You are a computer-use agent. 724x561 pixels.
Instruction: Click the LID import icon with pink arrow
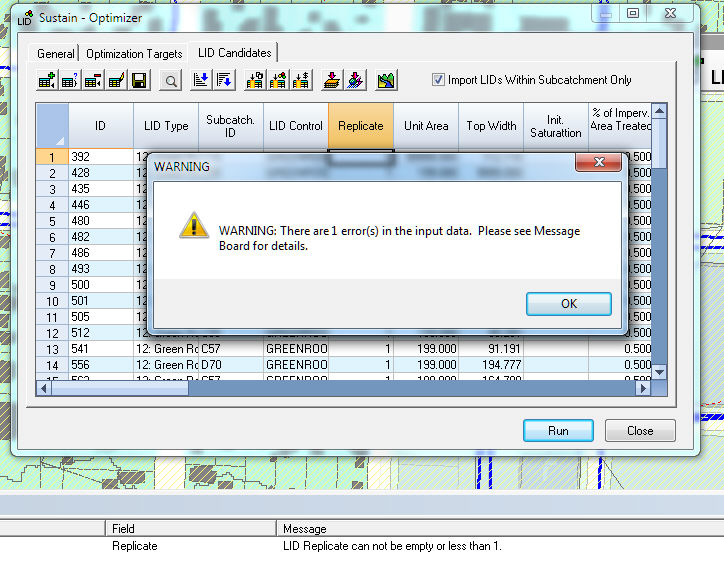click(x=356, y=81)
